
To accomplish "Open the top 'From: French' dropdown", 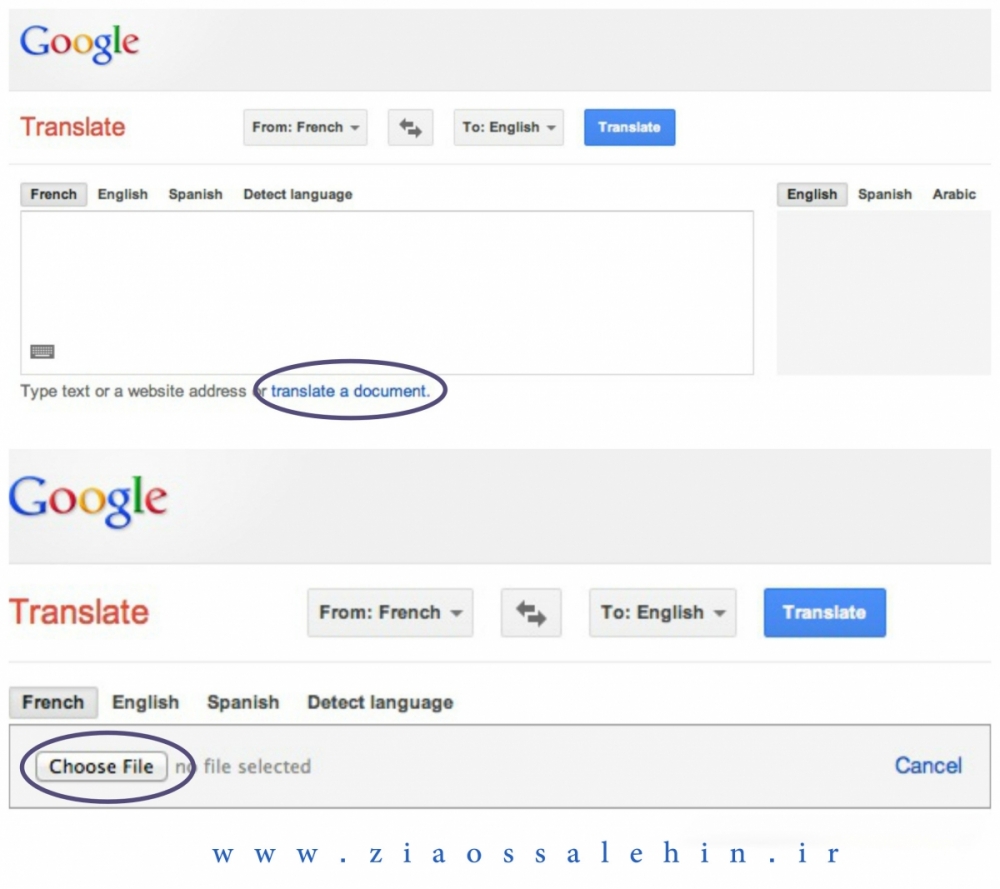I will pos(305,128).
